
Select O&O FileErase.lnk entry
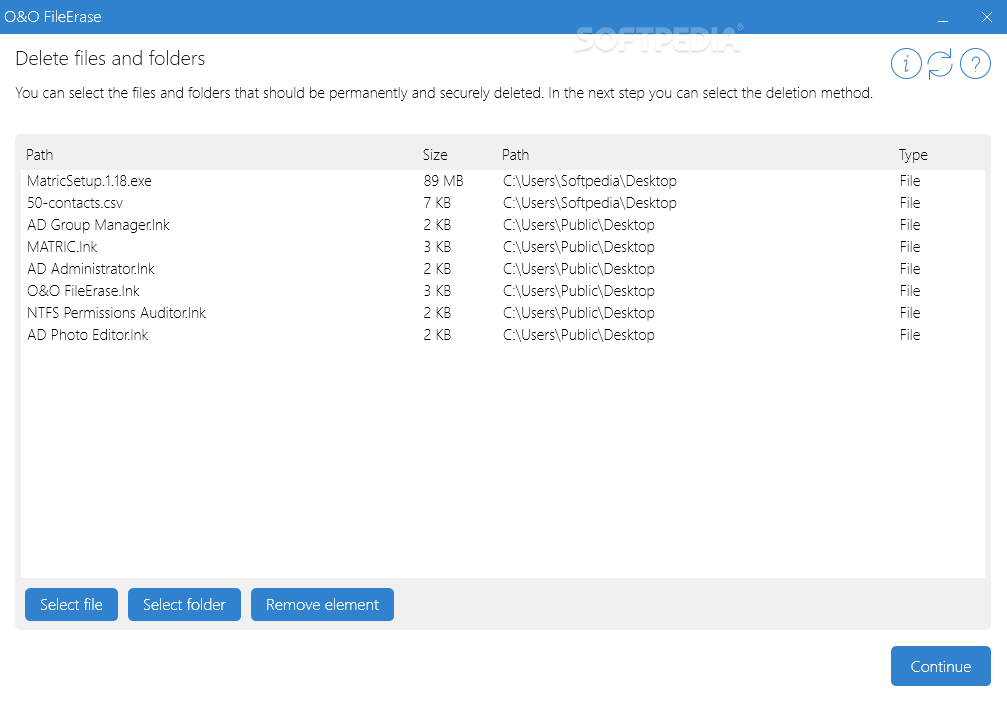point(503,291)
